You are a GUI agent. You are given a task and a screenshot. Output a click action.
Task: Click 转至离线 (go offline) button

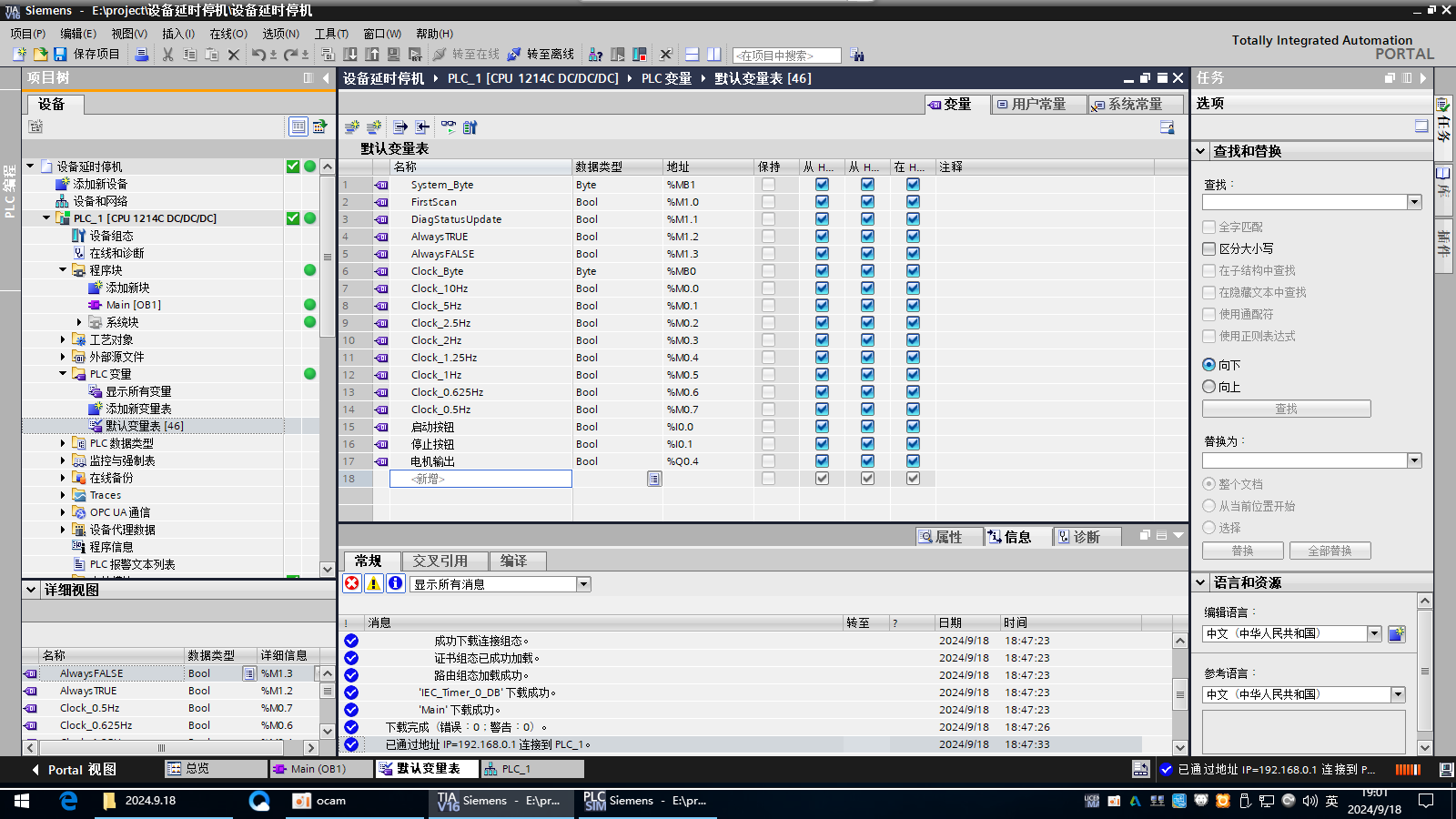541,55
